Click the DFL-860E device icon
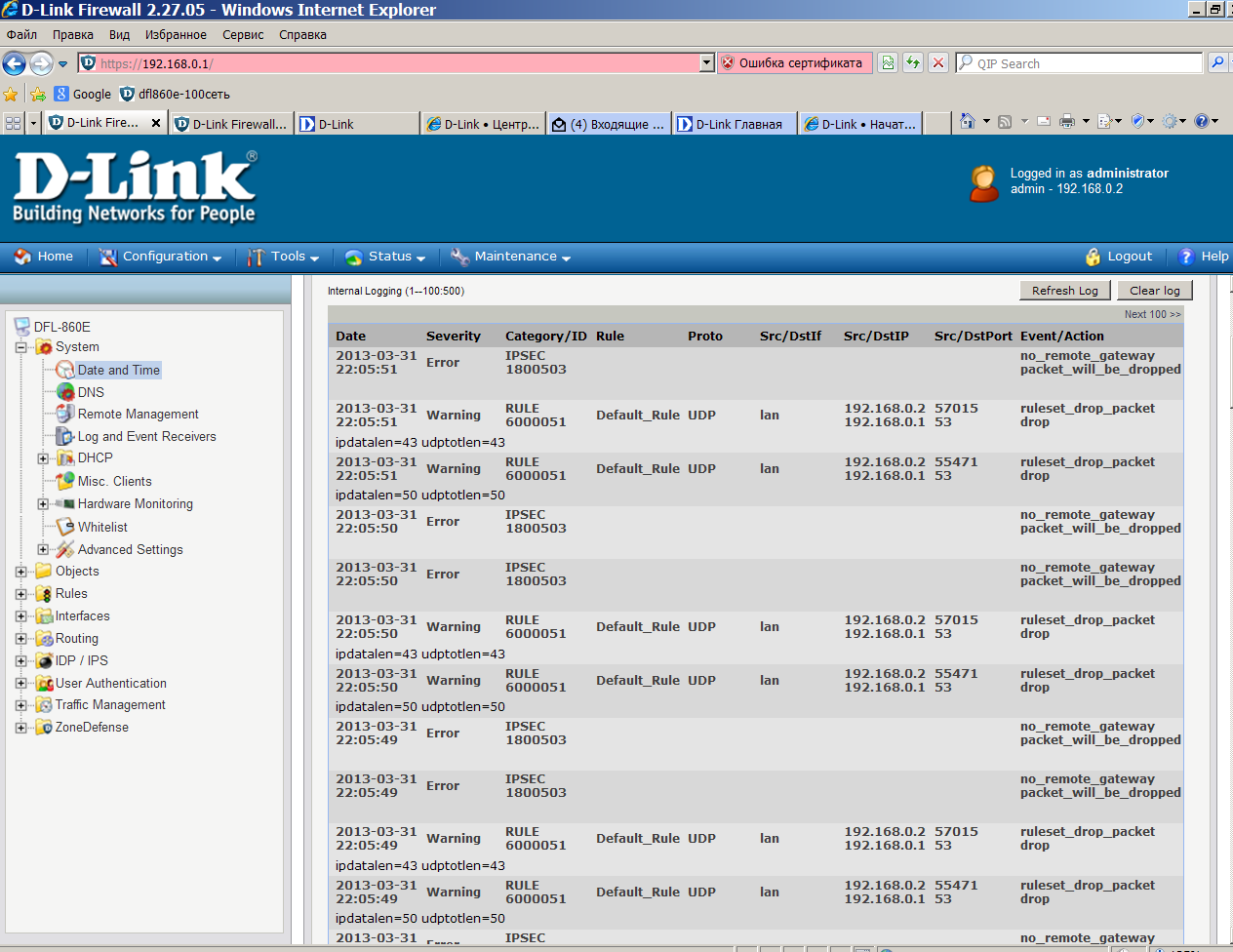 [22, 327]
